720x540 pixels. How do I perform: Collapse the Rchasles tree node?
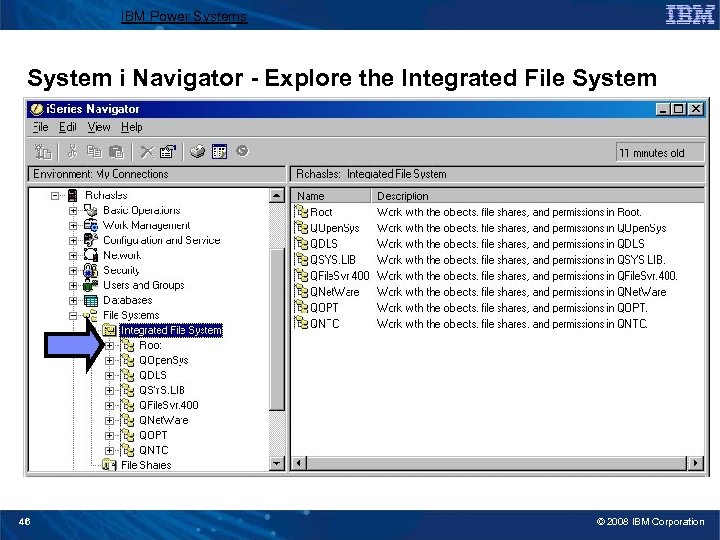(x=55, y=196)
